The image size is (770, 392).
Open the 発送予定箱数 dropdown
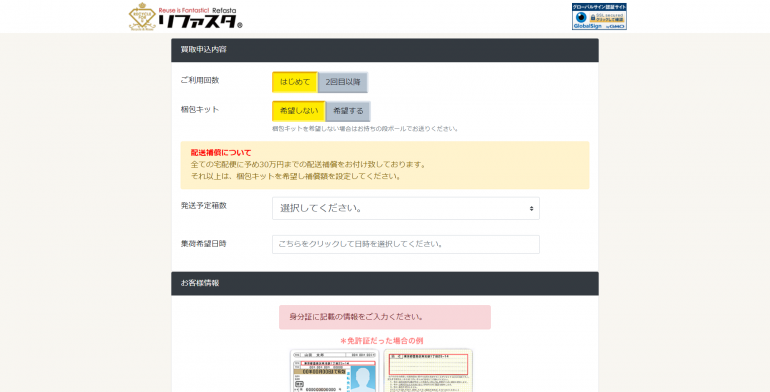click(406, 208)
